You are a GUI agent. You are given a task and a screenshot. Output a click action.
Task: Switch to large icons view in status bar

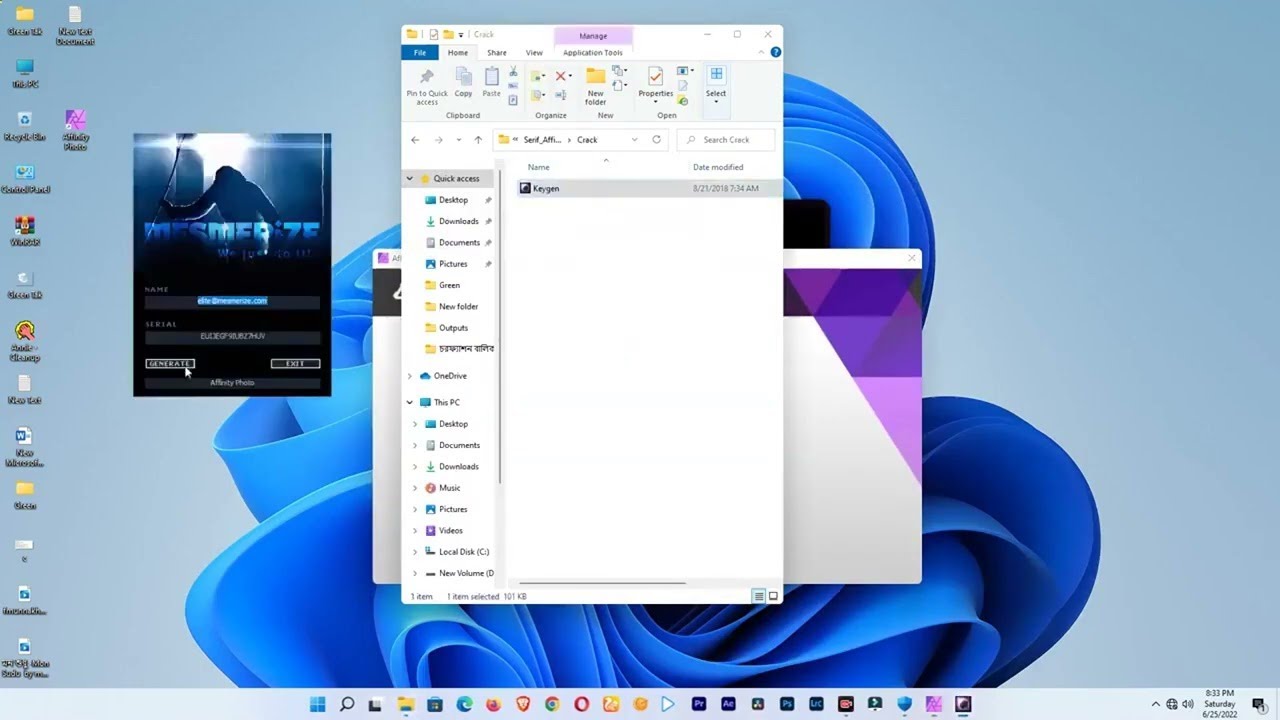click(x=773, y=596)
